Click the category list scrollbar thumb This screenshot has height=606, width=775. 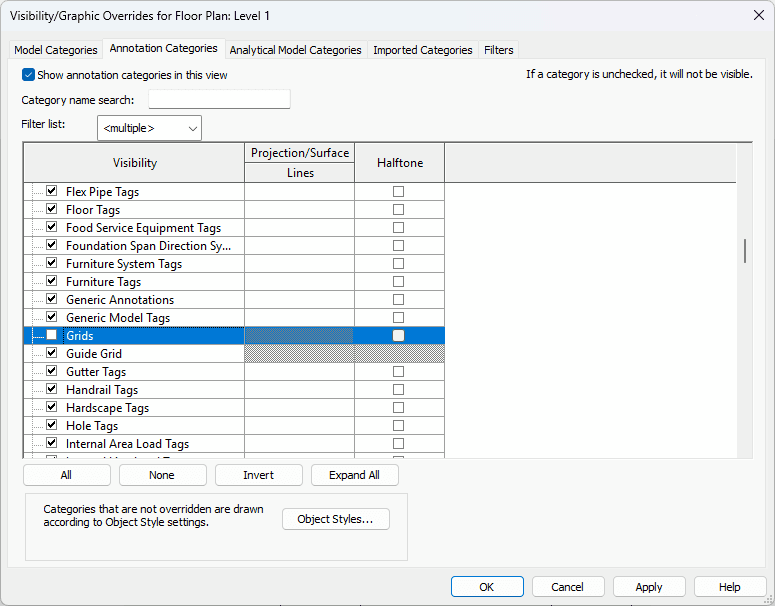744,251
